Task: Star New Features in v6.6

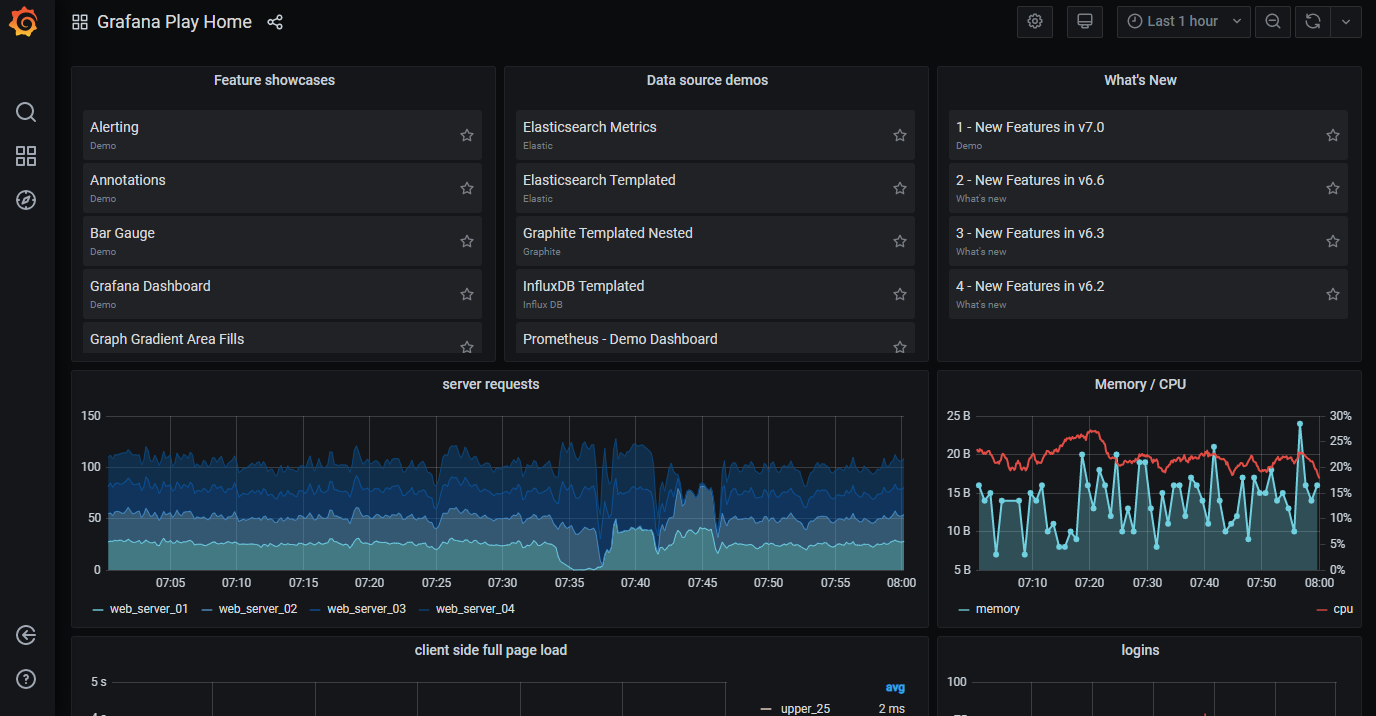Action: click(1333, 188)
